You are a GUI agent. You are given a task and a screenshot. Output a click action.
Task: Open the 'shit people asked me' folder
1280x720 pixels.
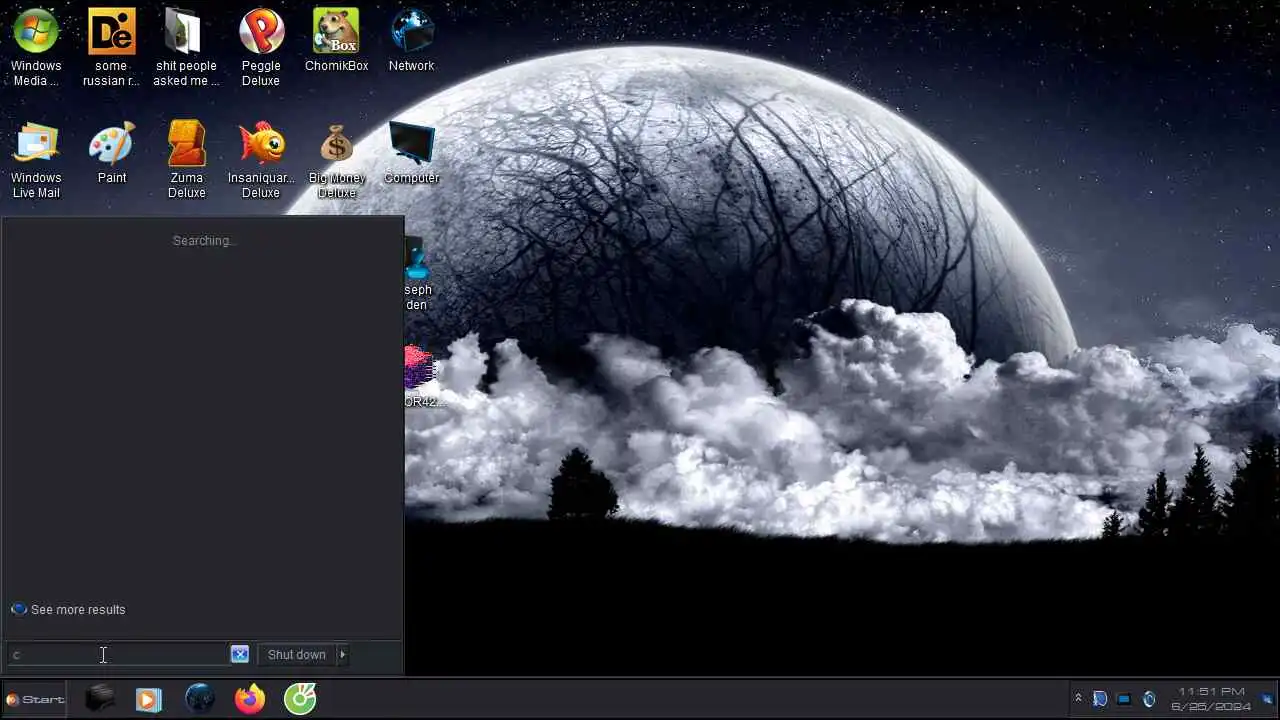[186, 47]
